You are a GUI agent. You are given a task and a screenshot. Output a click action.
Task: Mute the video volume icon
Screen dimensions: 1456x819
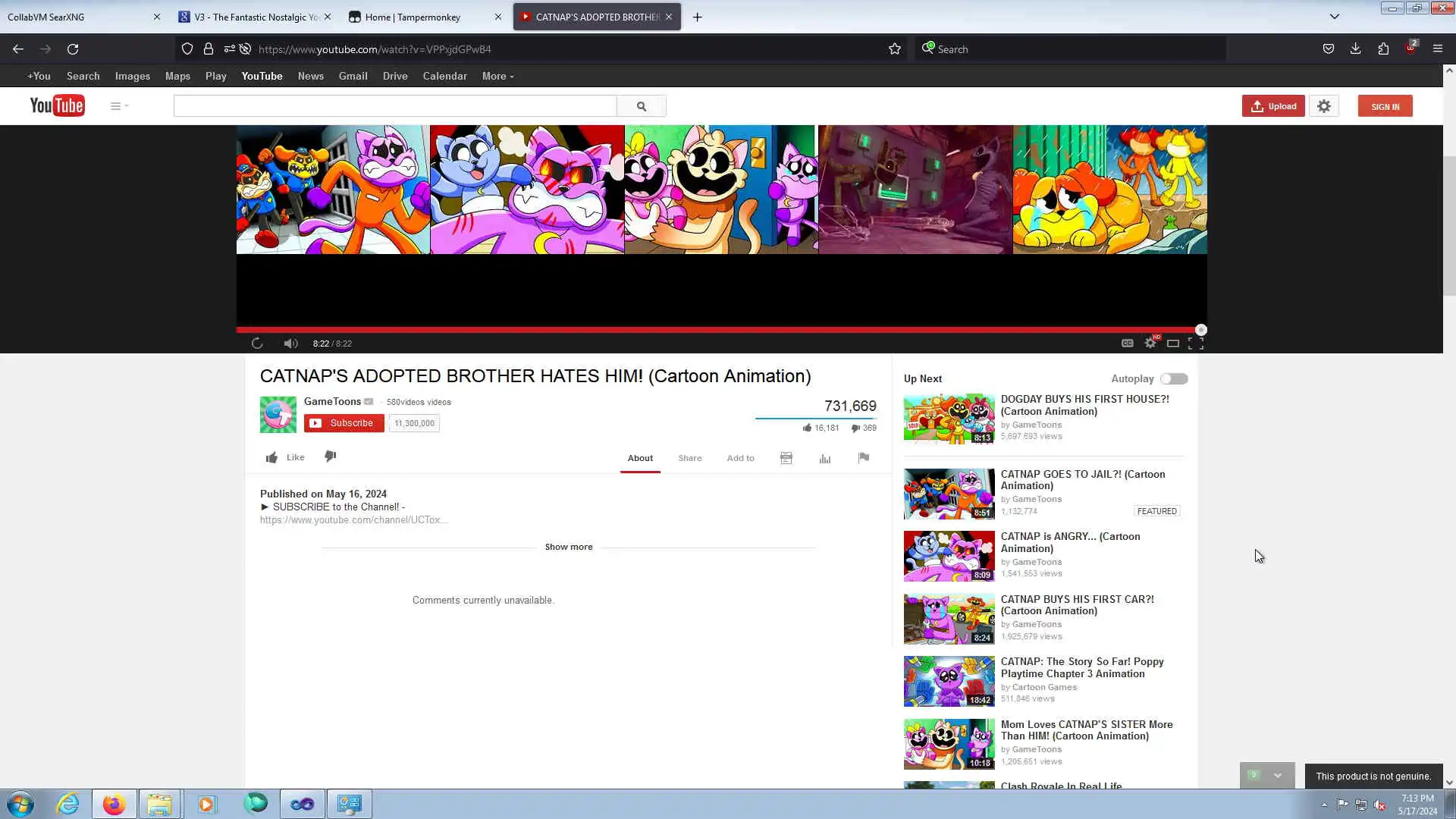pos(290,344)
